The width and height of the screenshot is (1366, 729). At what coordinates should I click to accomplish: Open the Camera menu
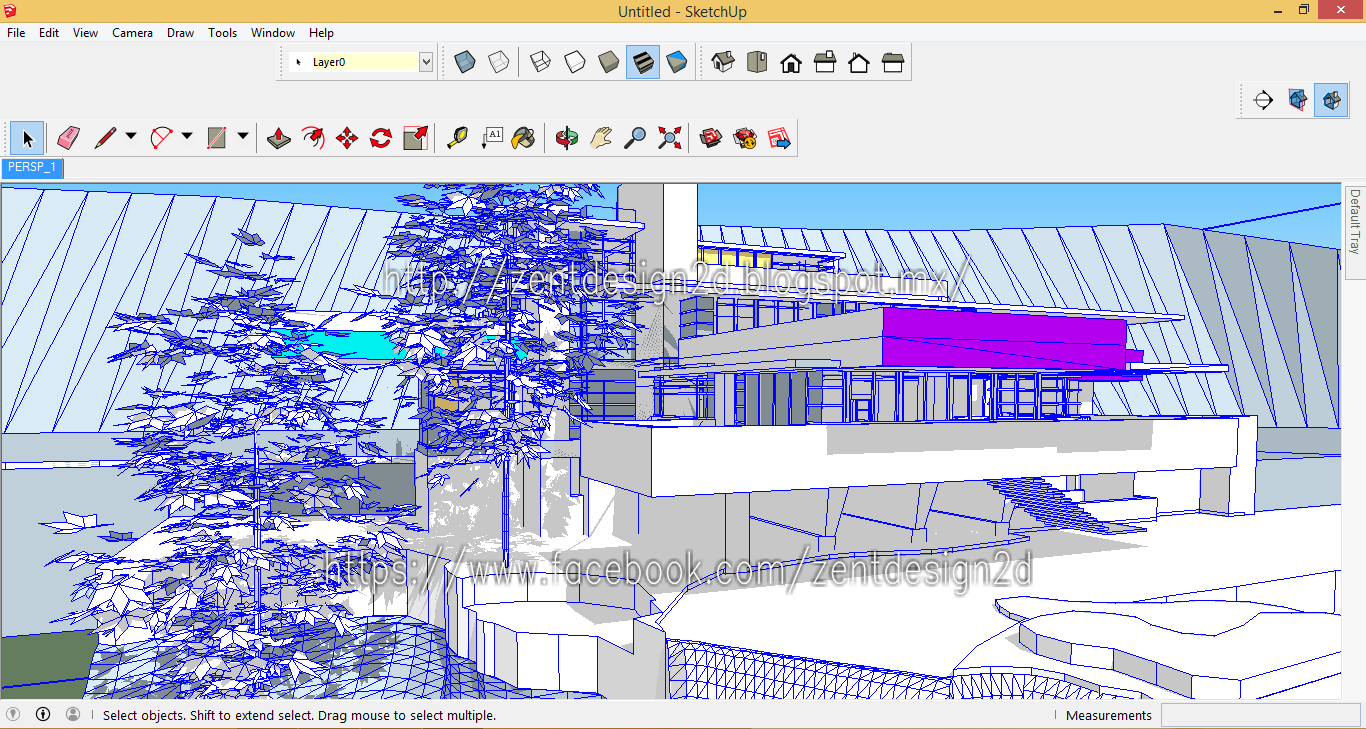(132, 33)
